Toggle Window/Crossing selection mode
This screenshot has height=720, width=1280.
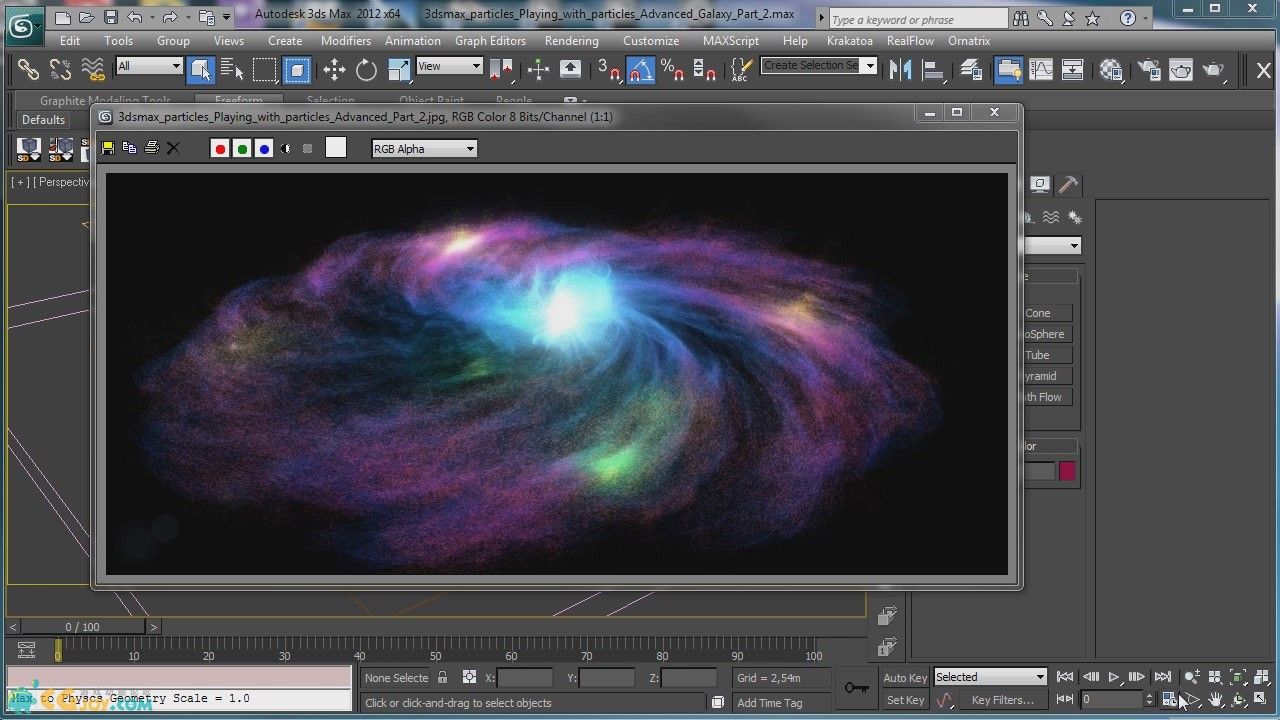pyautogui.click(x=297, y=69)
